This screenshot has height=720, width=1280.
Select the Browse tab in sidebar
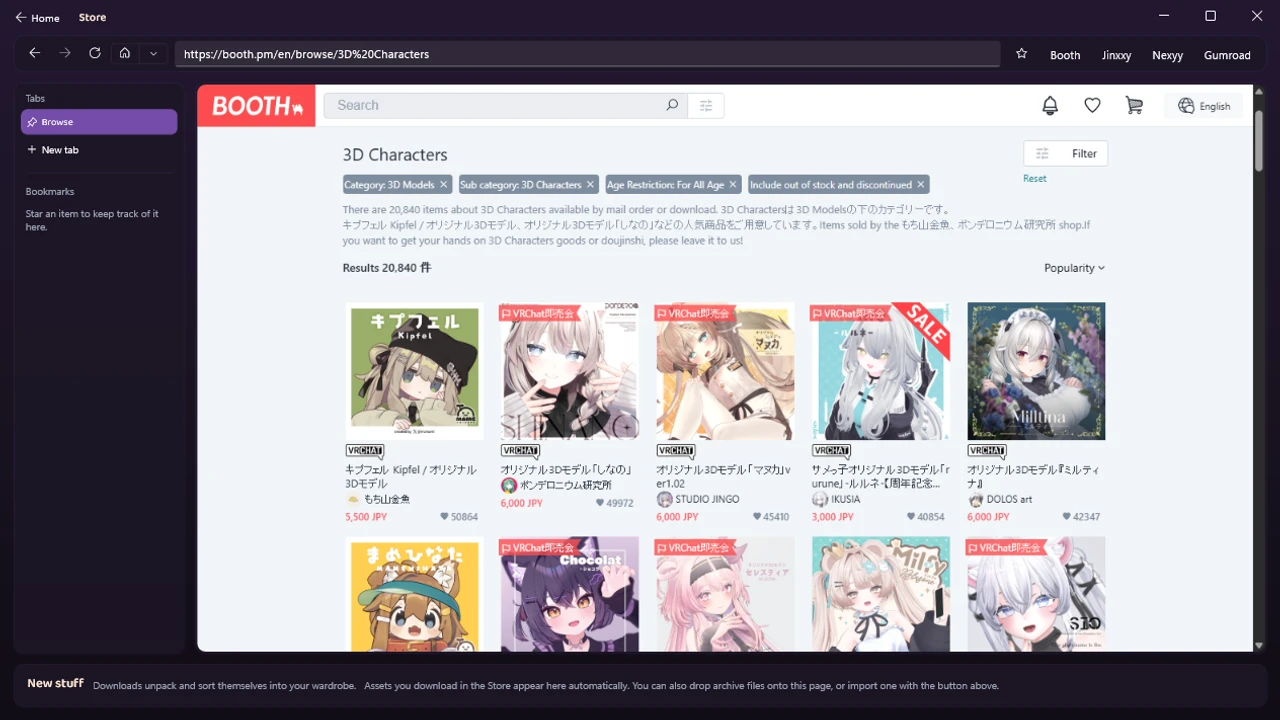(x=99, y=122)
